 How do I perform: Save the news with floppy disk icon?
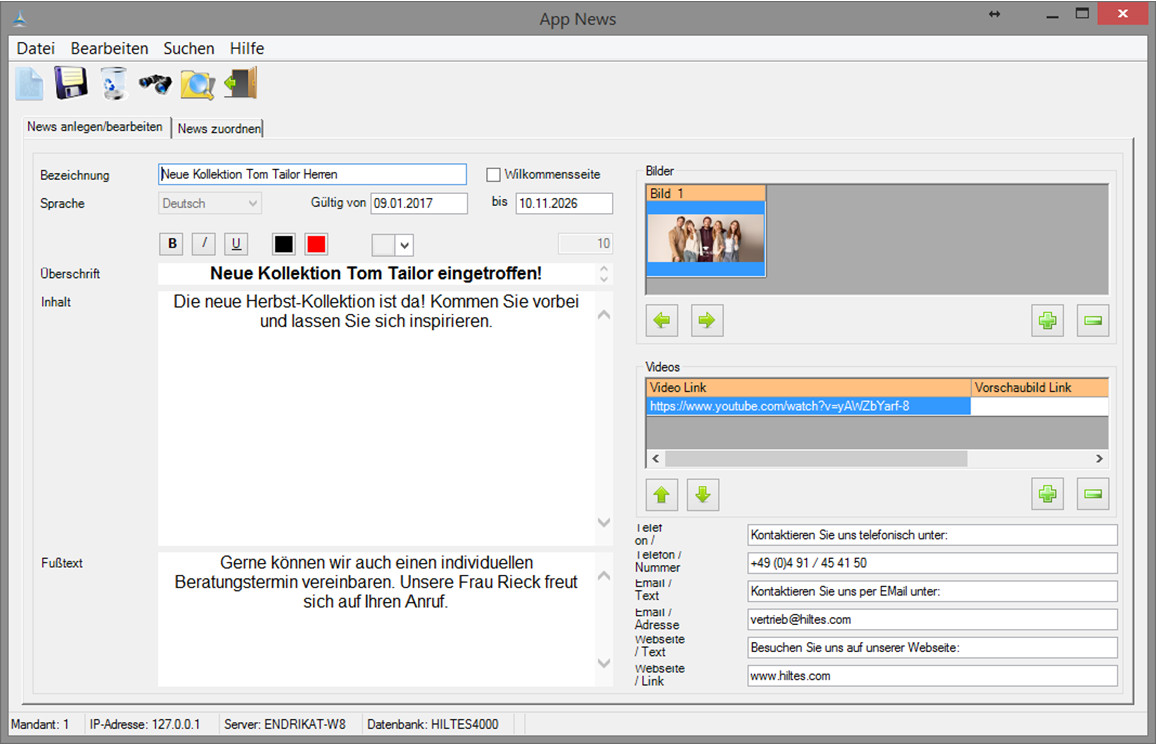point(71,83)
